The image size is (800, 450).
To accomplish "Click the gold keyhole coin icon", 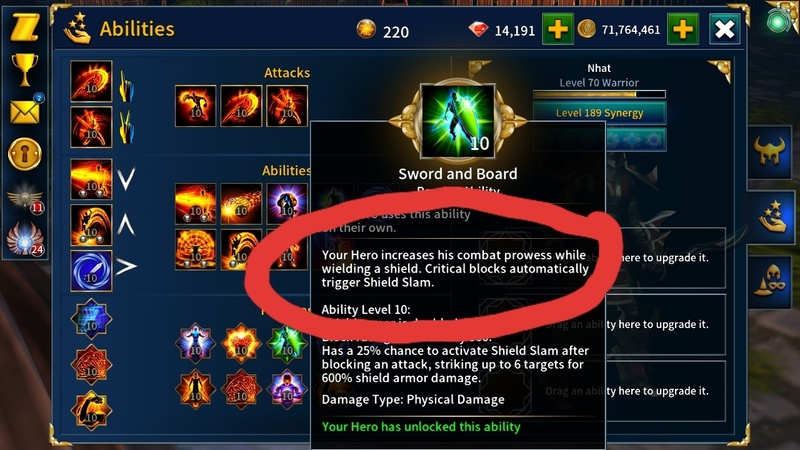I will click(24, 154).
